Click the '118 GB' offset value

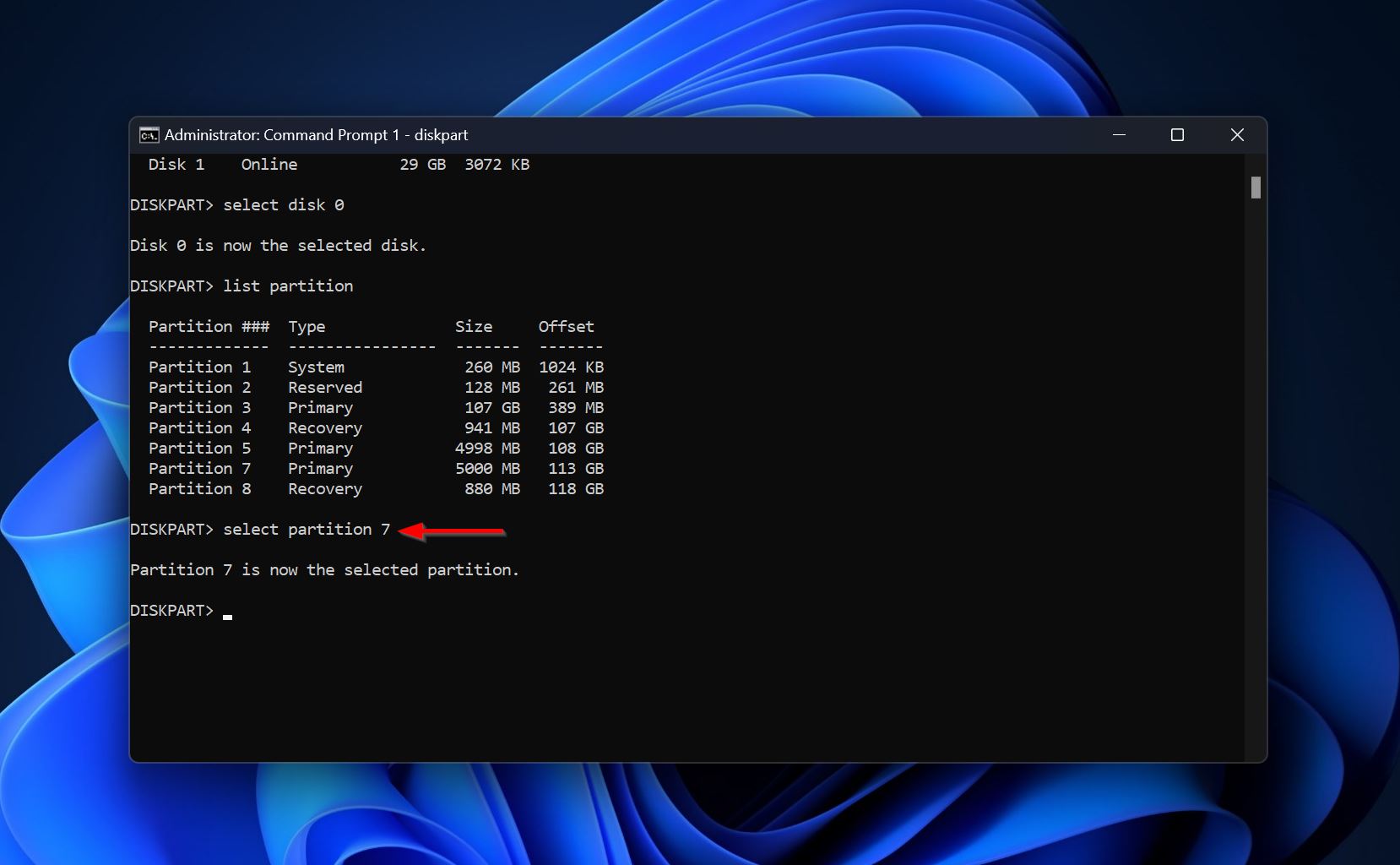coord(576,489)
